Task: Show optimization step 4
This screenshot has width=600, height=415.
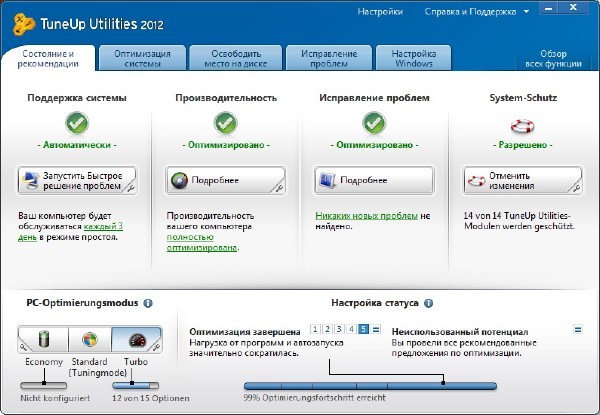Action: (351, 329)
